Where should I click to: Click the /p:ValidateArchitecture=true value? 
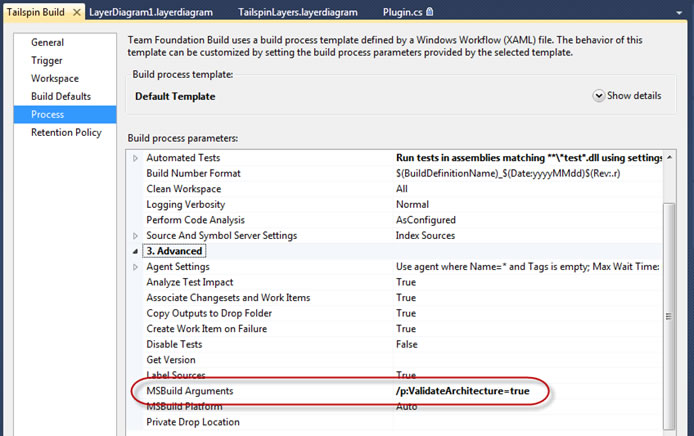[x=463, y=391]
